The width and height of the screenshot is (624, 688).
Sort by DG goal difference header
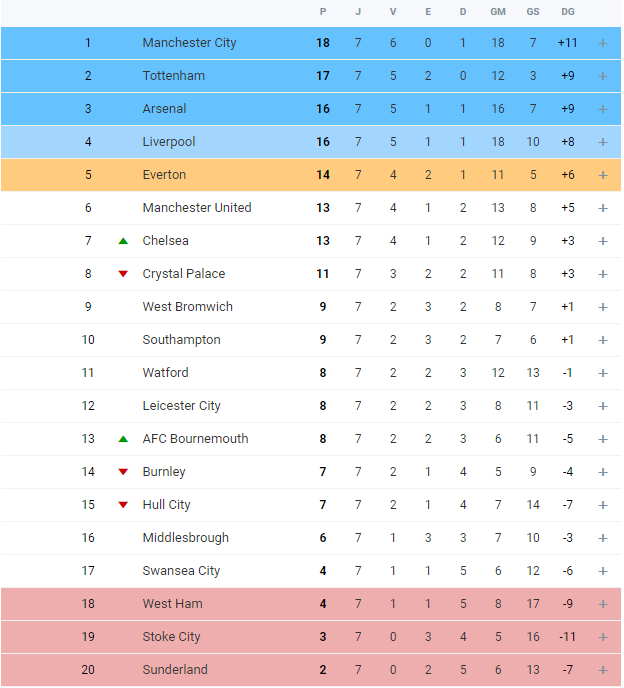pyautogui.click(x=567, y=12)
